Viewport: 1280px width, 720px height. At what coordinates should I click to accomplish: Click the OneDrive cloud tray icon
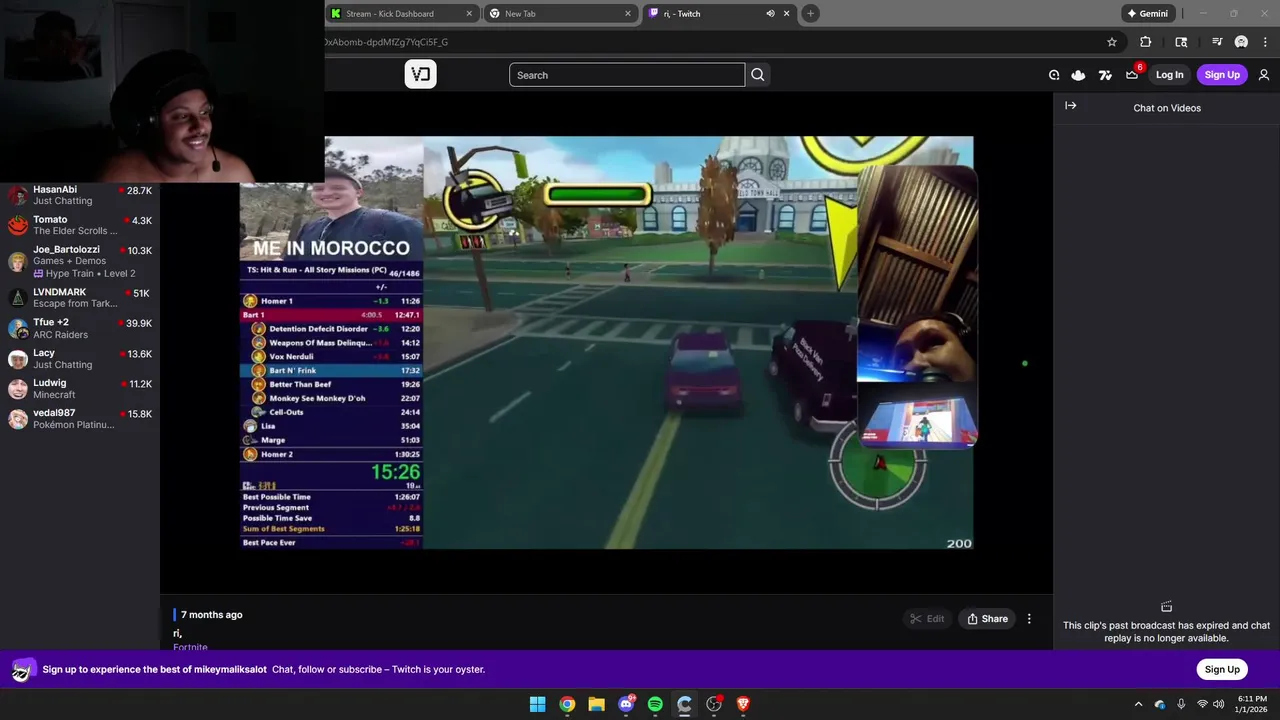tap(1160, 704)
